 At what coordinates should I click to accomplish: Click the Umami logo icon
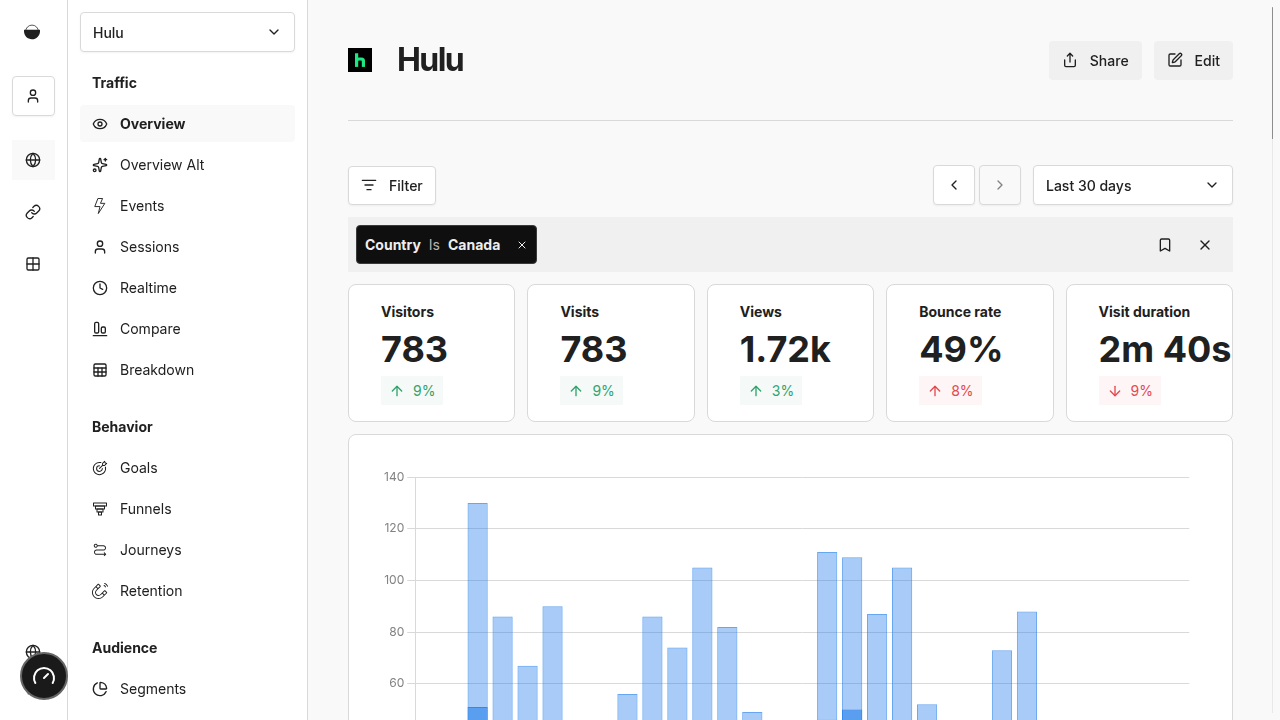click(32, 32)
